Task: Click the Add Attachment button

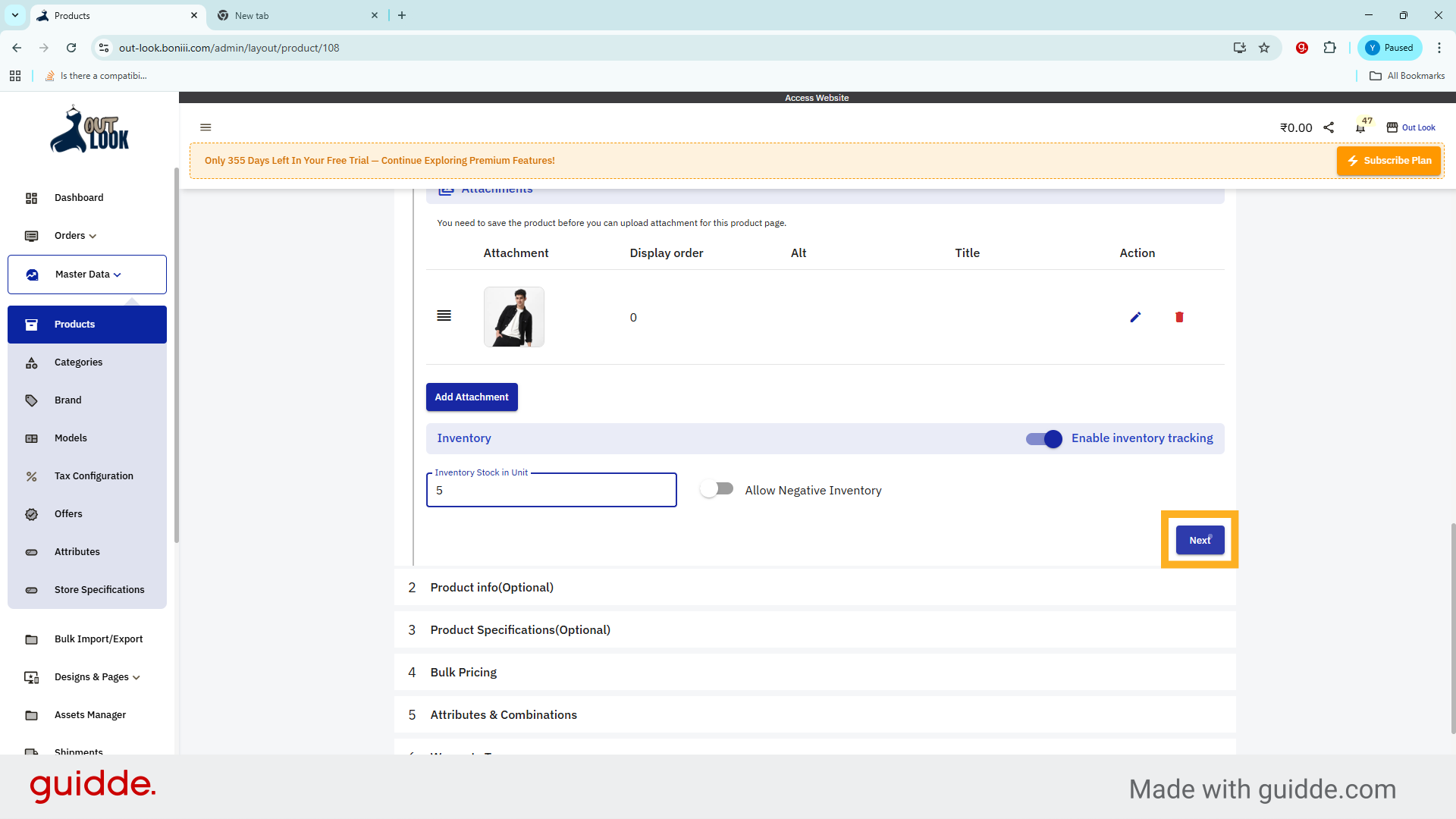Action: click(x=472, y=397)
